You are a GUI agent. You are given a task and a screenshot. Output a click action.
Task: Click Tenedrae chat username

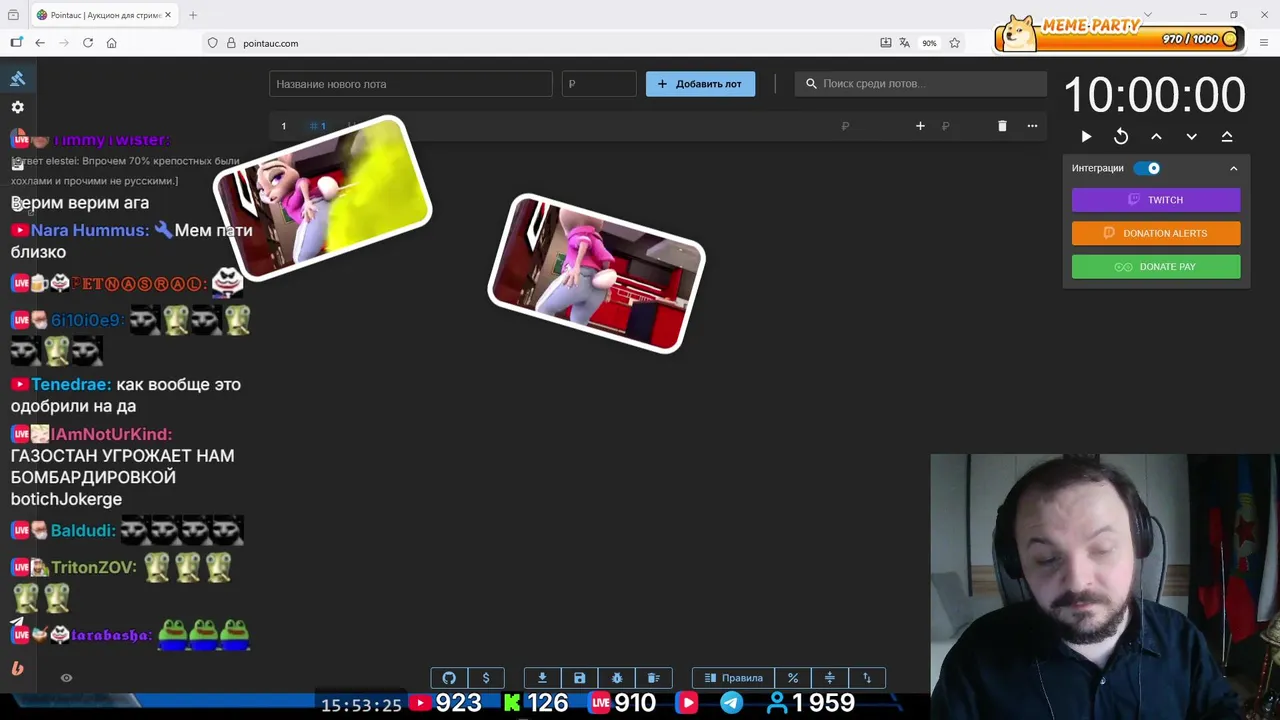(71, 384)
